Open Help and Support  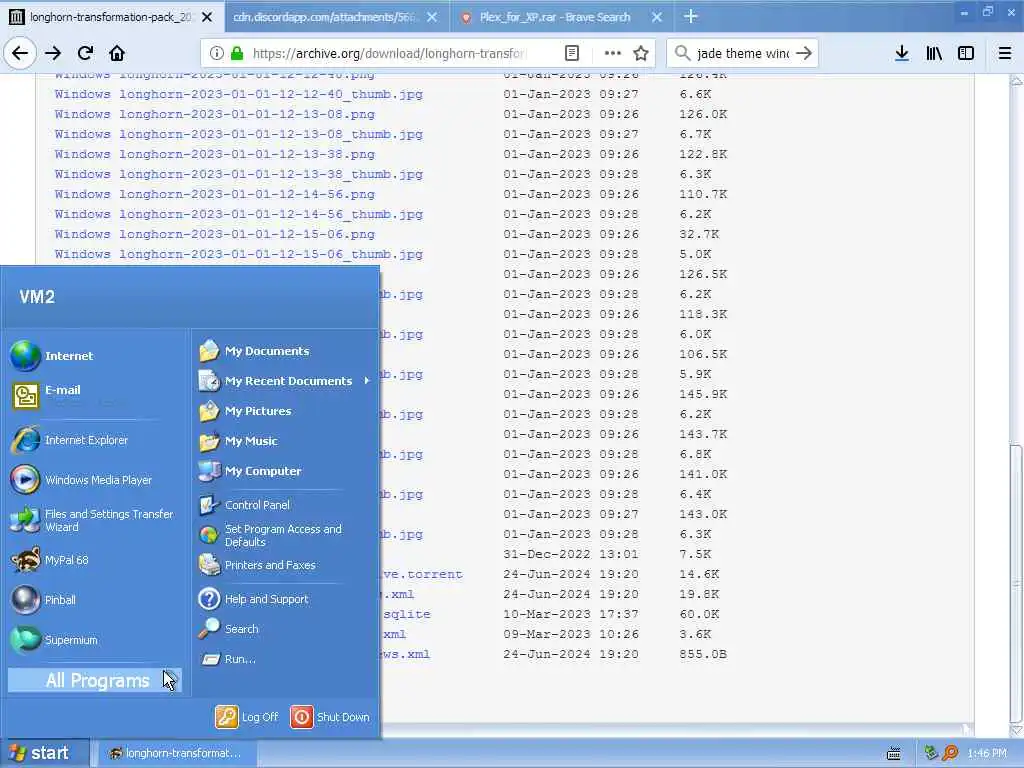click(254, 599)
